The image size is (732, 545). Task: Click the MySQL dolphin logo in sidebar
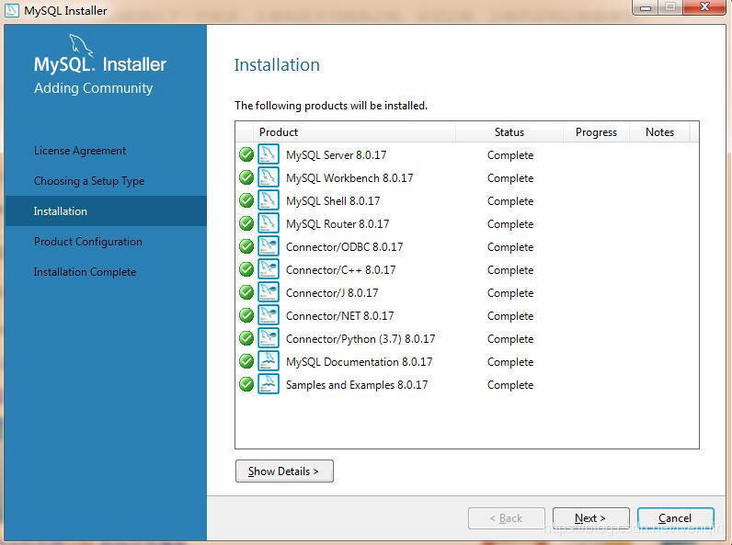[81, 46]
